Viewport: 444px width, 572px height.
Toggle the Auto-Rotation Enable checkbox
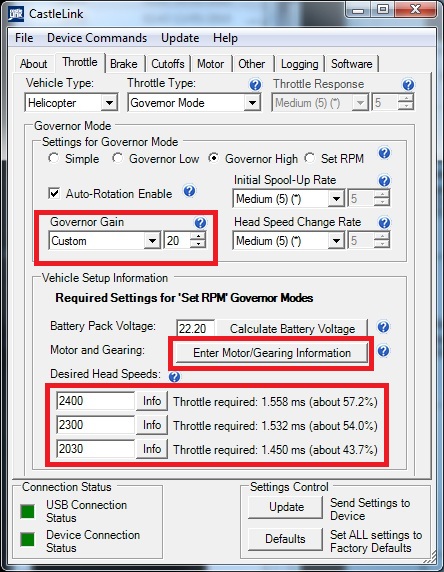click(x=54, y=193)
